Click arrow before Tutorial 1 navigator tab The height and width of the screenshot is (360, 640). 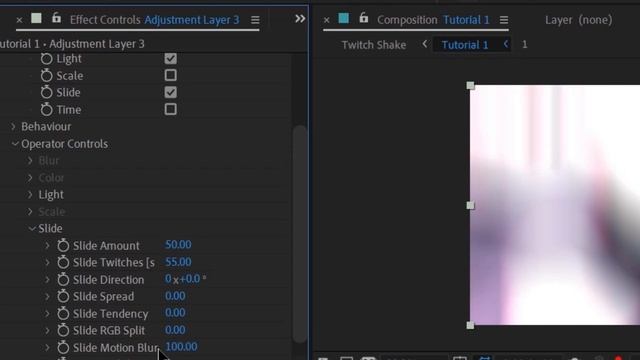(425, 44)
